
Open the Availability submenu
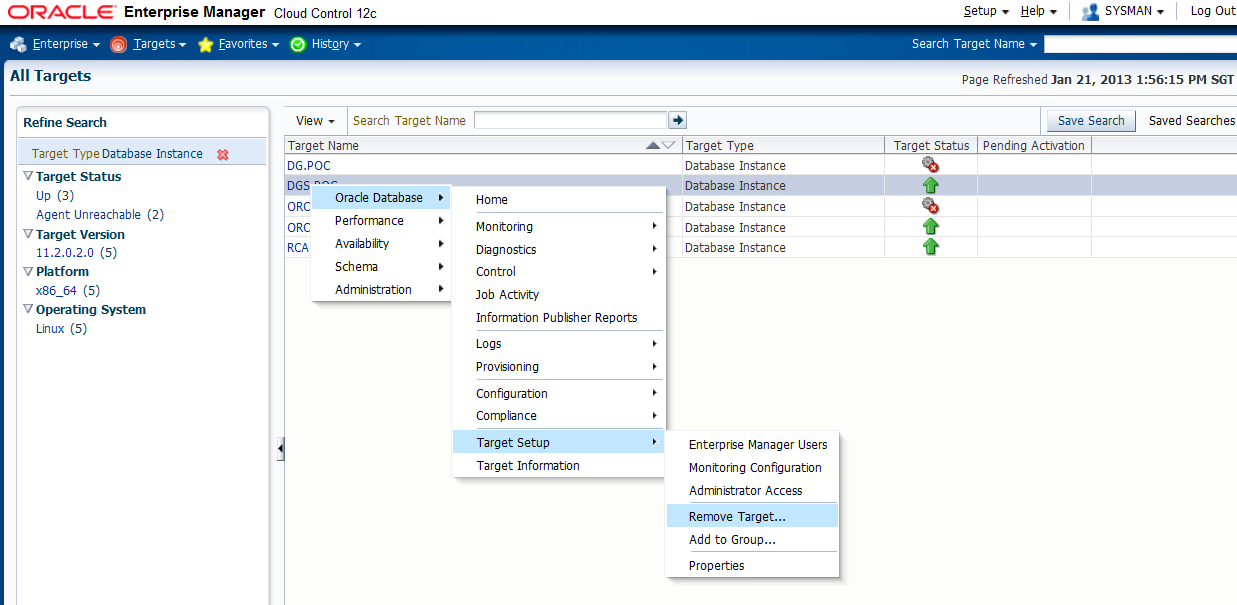click(x=381, y=244)
